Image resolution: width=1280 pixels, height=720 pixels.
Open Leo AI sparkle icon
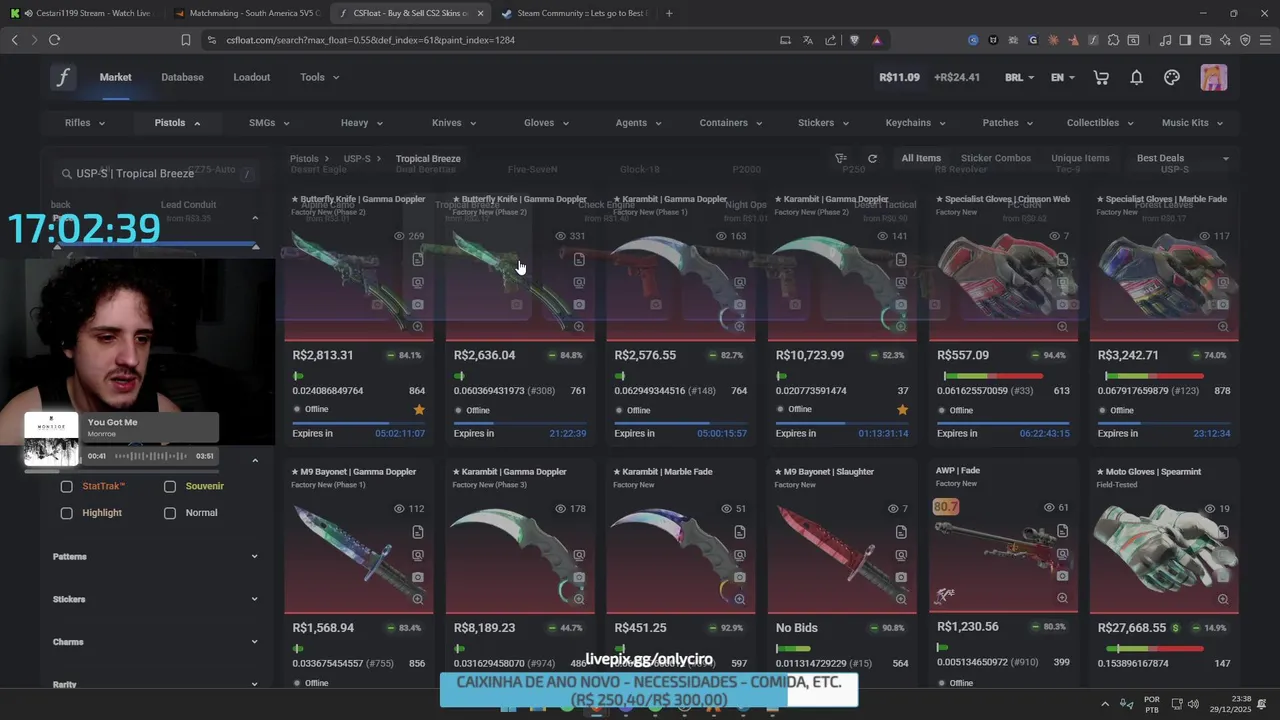click(x=1225, y=40)
